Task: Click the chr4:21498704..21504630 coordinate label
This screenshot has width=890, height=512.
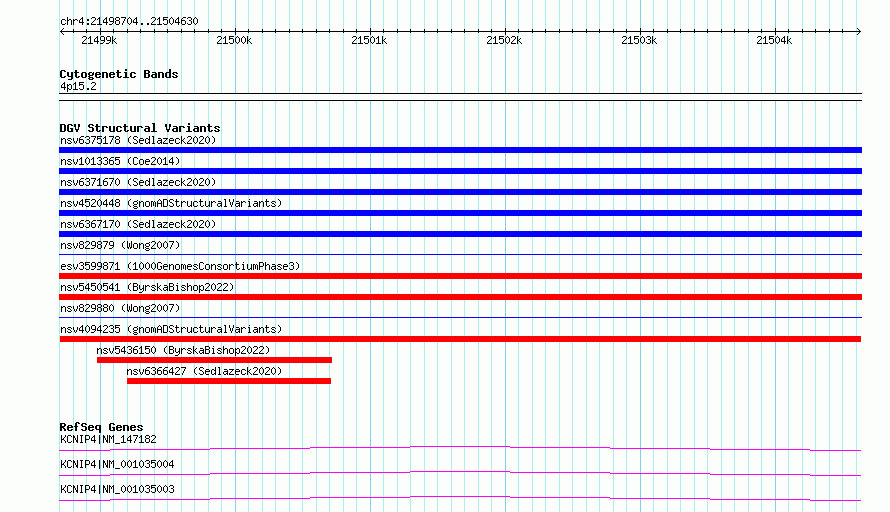Action: coord(129,22)
